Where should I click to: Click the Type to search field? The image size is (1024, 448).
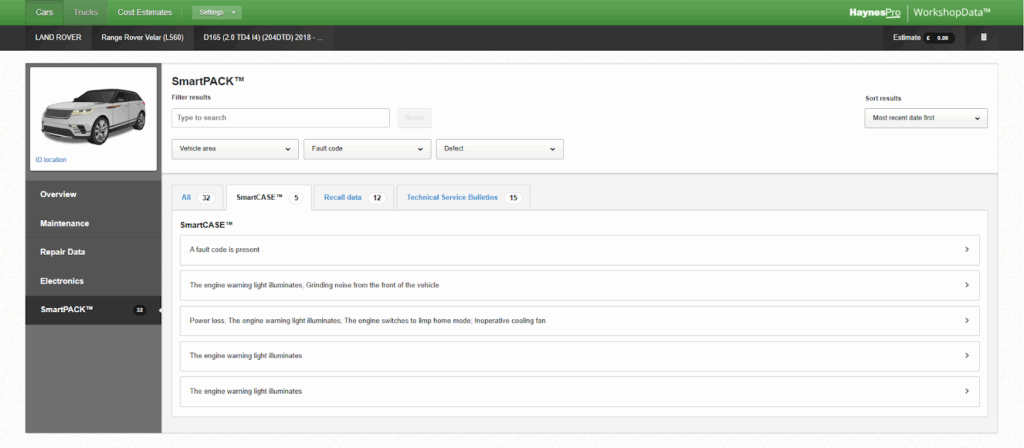tap(280, 118)
